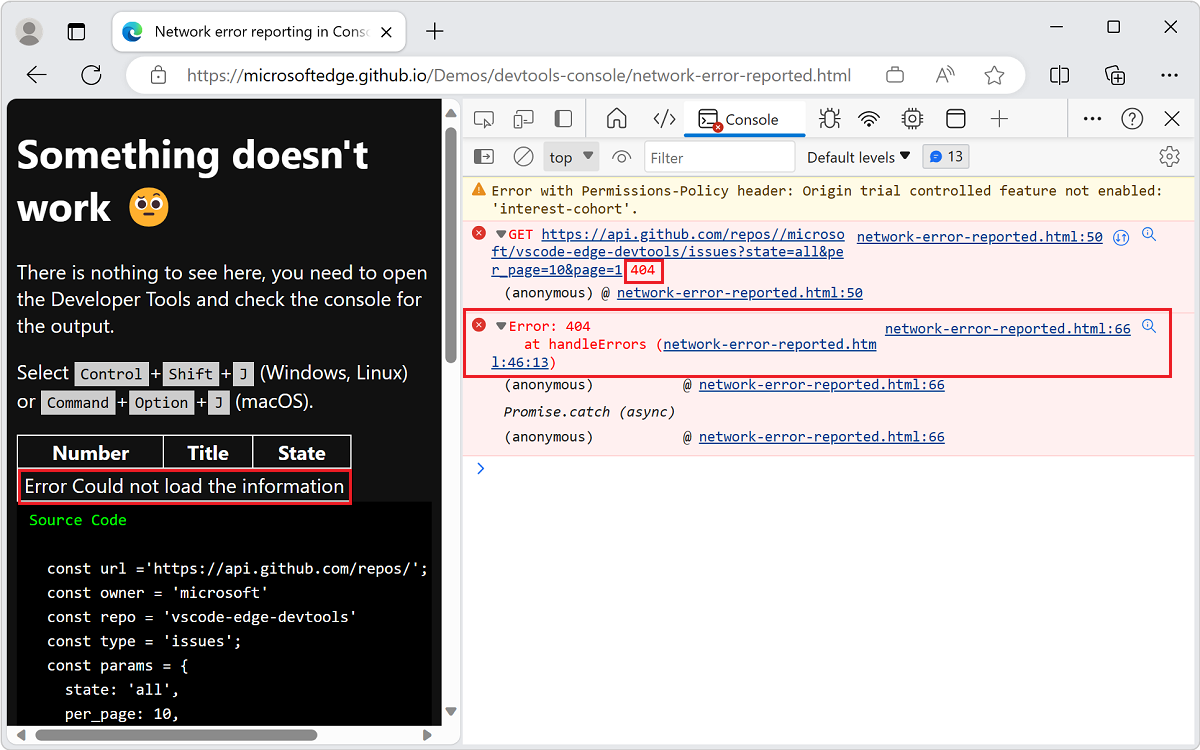Toggle DevTools dock position icon
Viewport: 1200px width, 750px height.
pyautogui.click(x=563, y=118)
